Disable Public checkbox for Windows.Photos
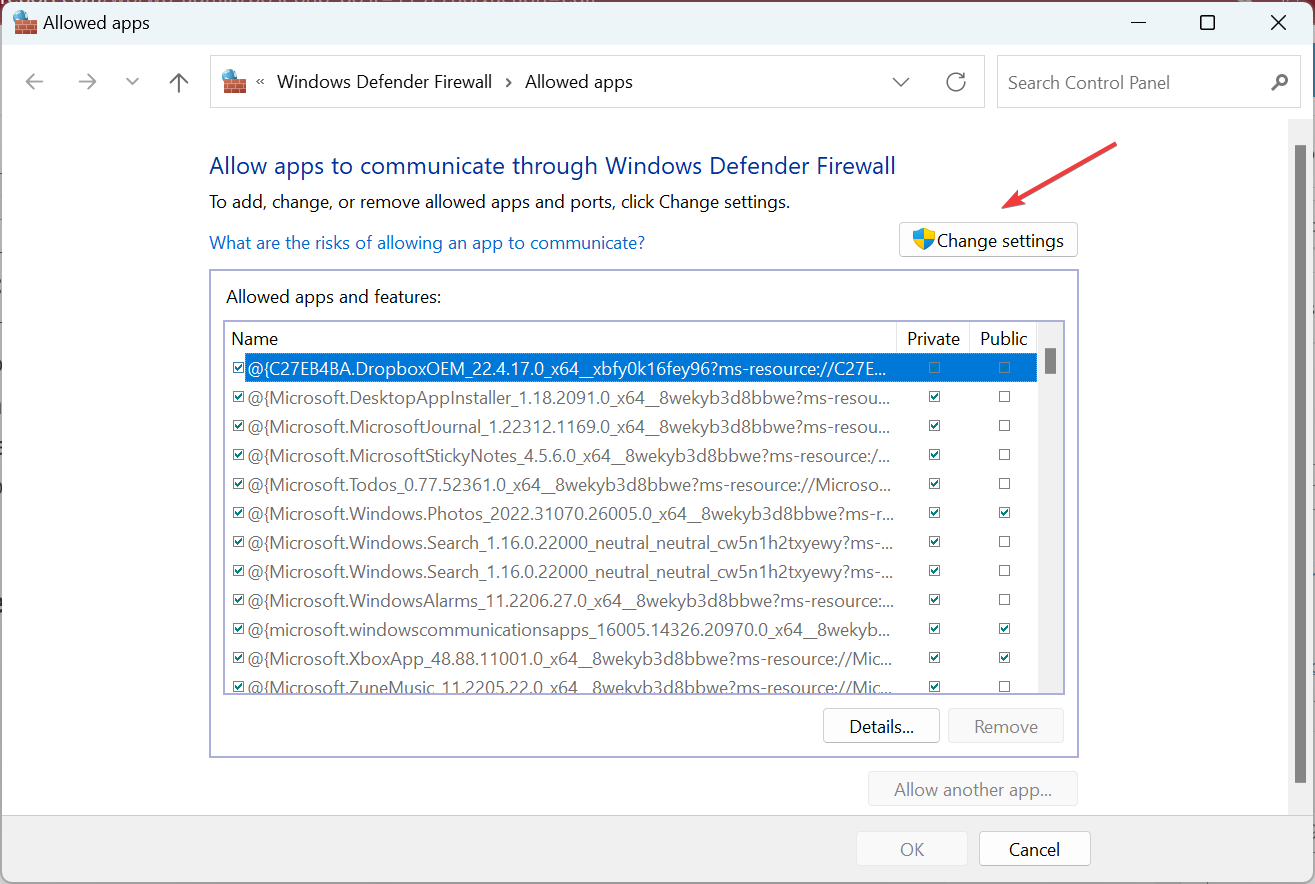The image size is (1315, 884). click(x=1004, y=513)
